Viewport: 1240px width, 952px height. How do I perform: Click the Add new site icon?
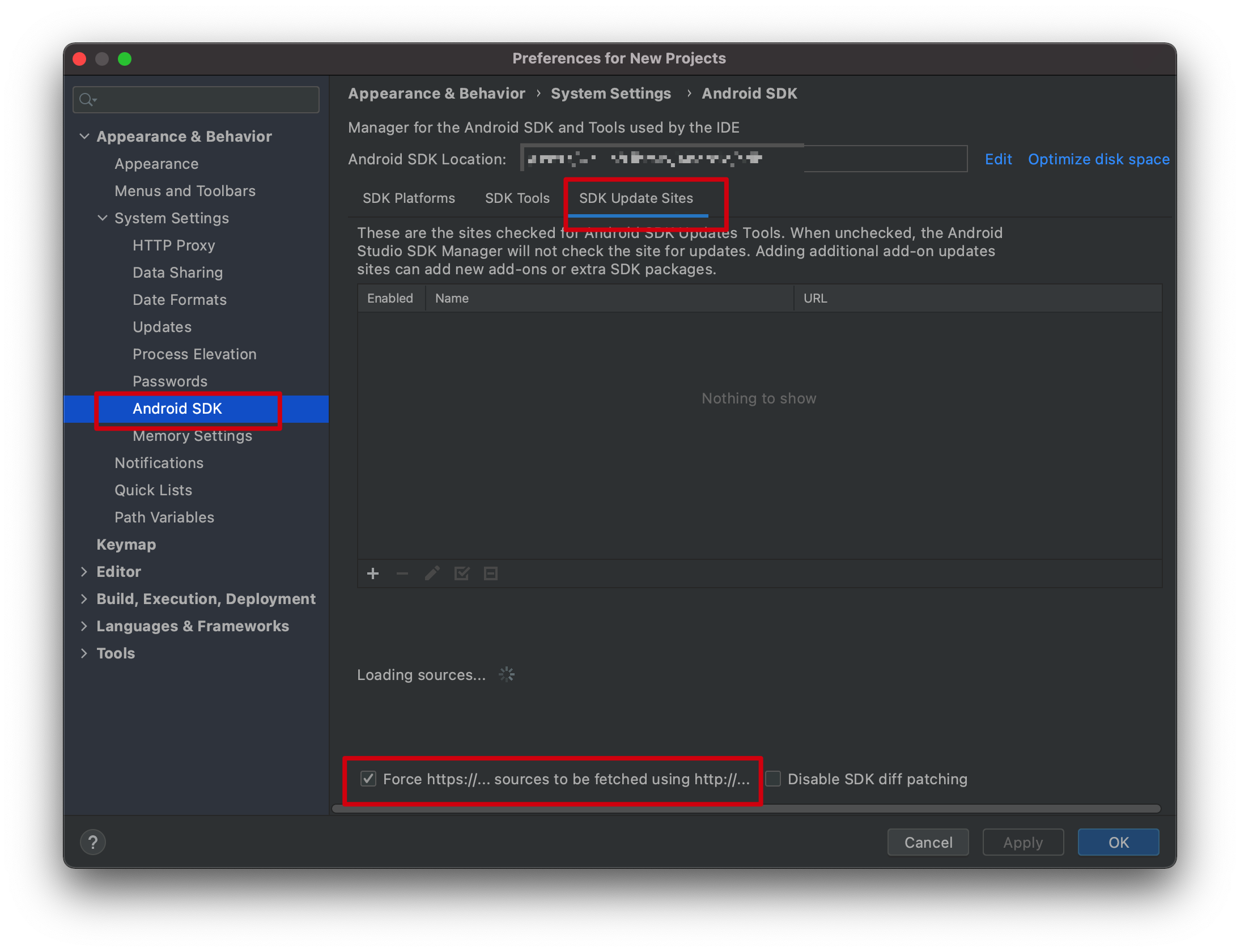[373, 573]
